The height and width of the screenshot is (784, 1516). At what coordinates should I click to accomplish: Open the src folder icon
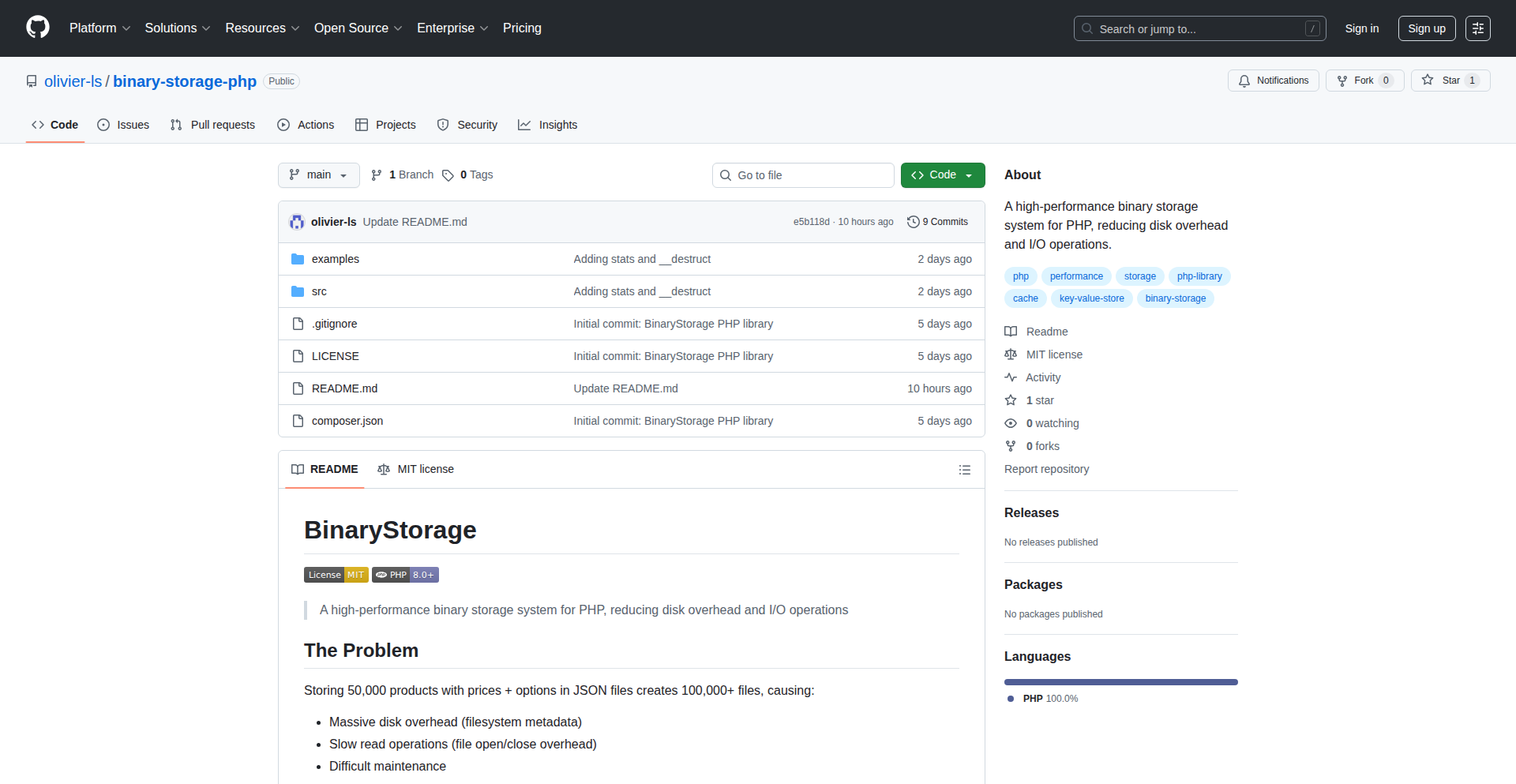[298, 291]
